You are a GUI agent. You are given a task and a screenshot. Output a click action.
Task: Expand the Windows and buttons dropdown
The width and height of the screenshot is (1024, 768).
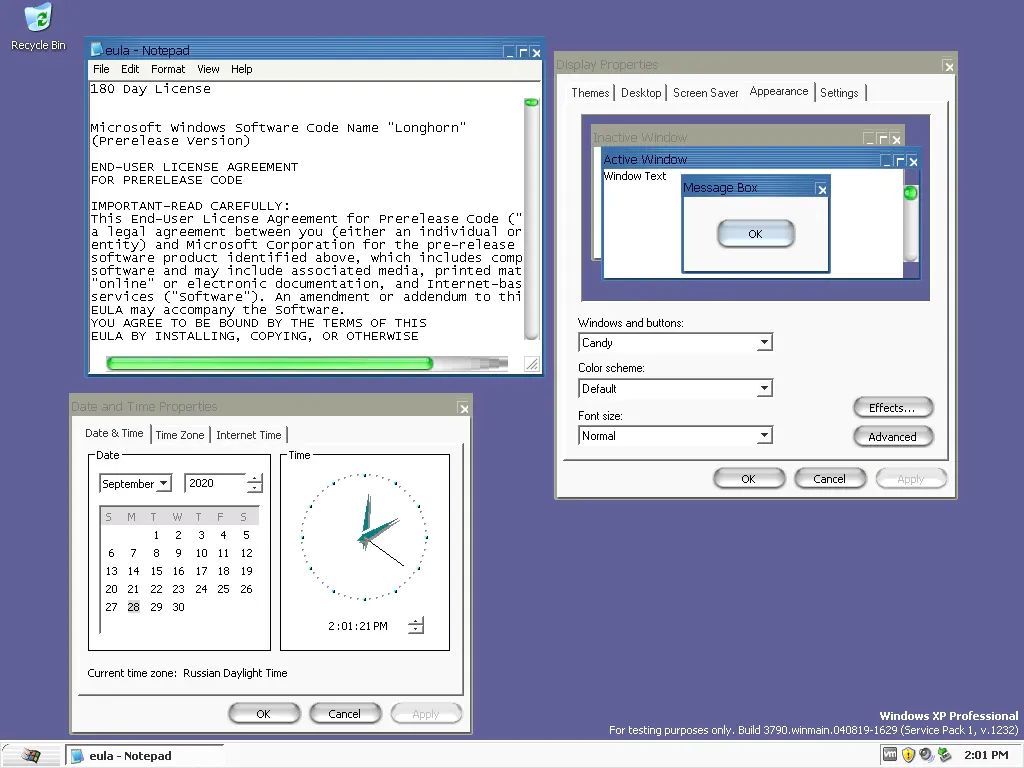[x=764, y=343]
